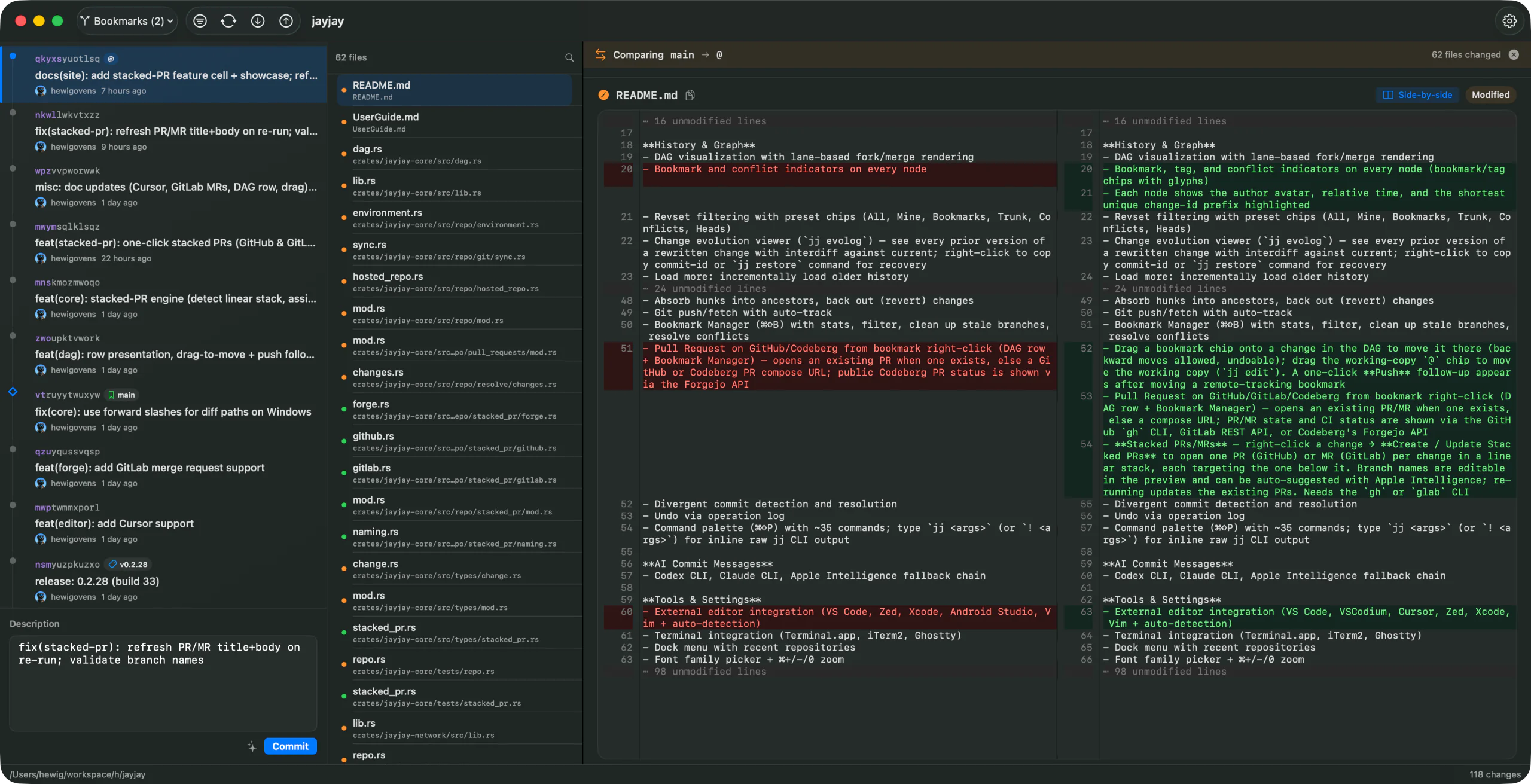Click the @ working-copy badge next to qkyxsyuotlsq

(x=111, y=59)
